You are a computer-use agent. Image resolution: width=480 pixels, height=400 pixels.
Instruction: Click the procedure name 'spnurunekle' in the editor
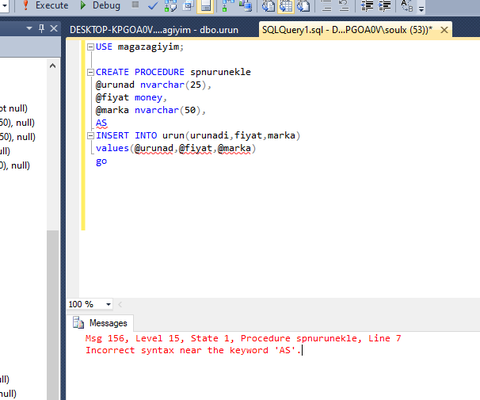pos(220,72)
